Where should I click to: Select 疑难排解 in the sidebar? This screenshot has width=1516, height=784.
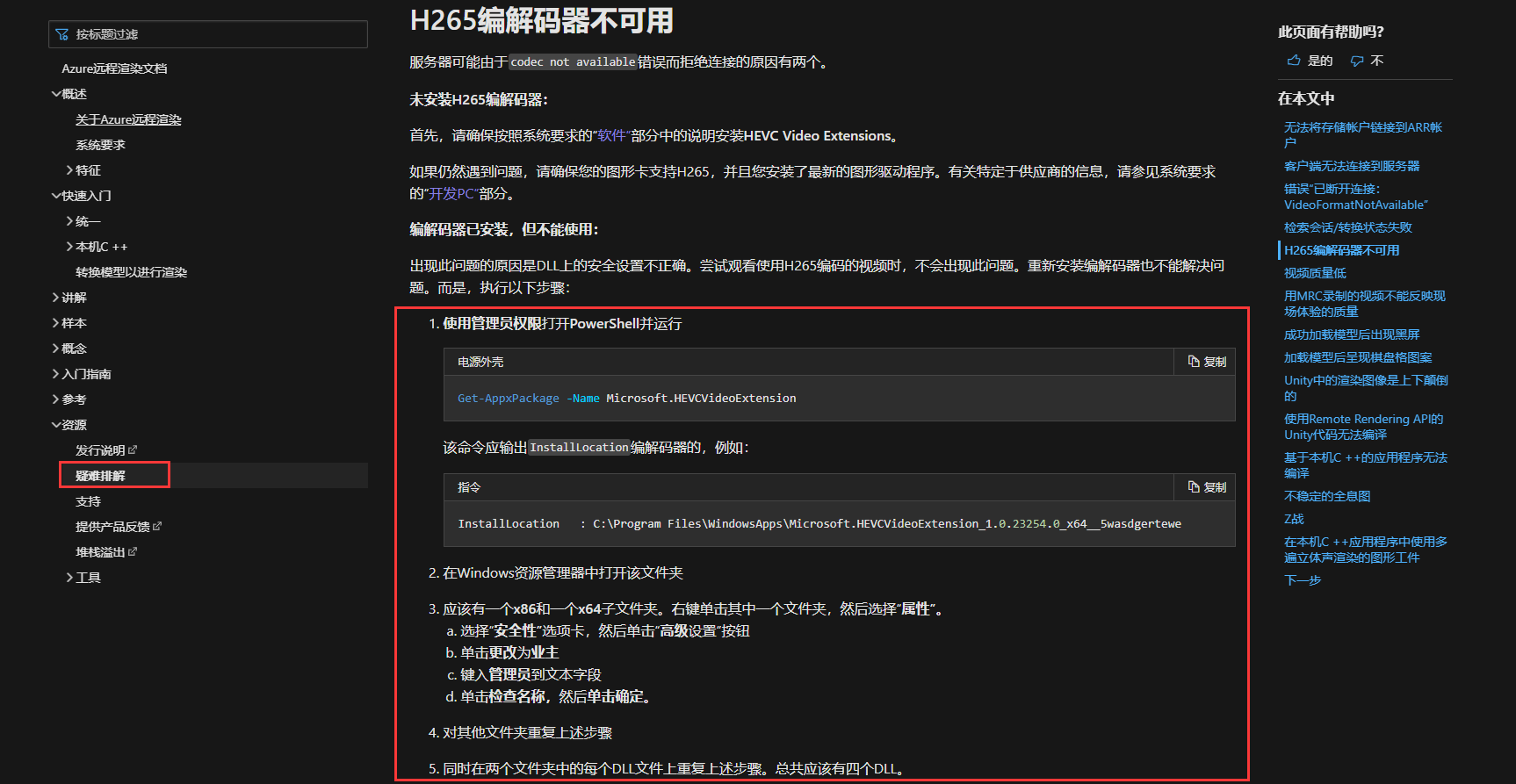(101, 476)
